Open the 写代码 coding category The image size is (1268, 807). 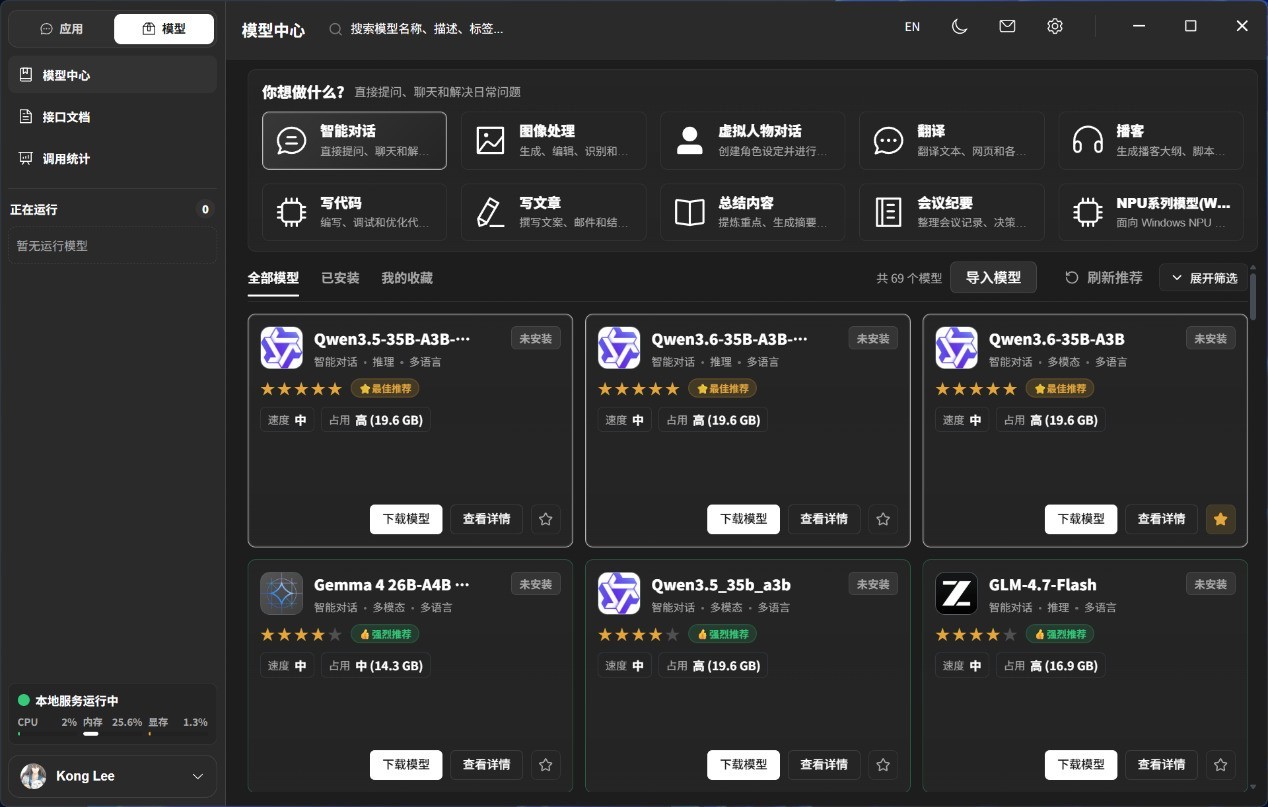[x=354, y=212]
